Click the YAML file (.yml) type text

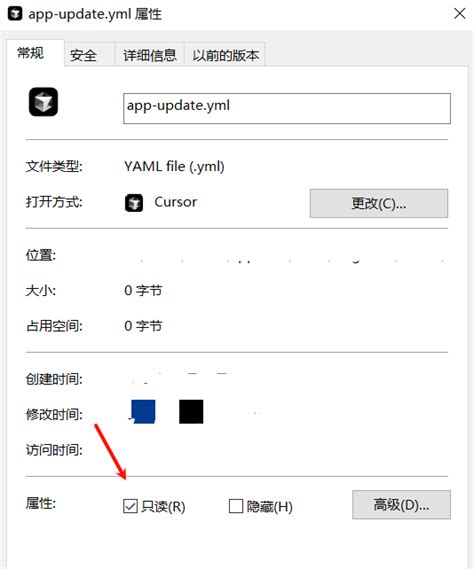[x=174, y=167]
